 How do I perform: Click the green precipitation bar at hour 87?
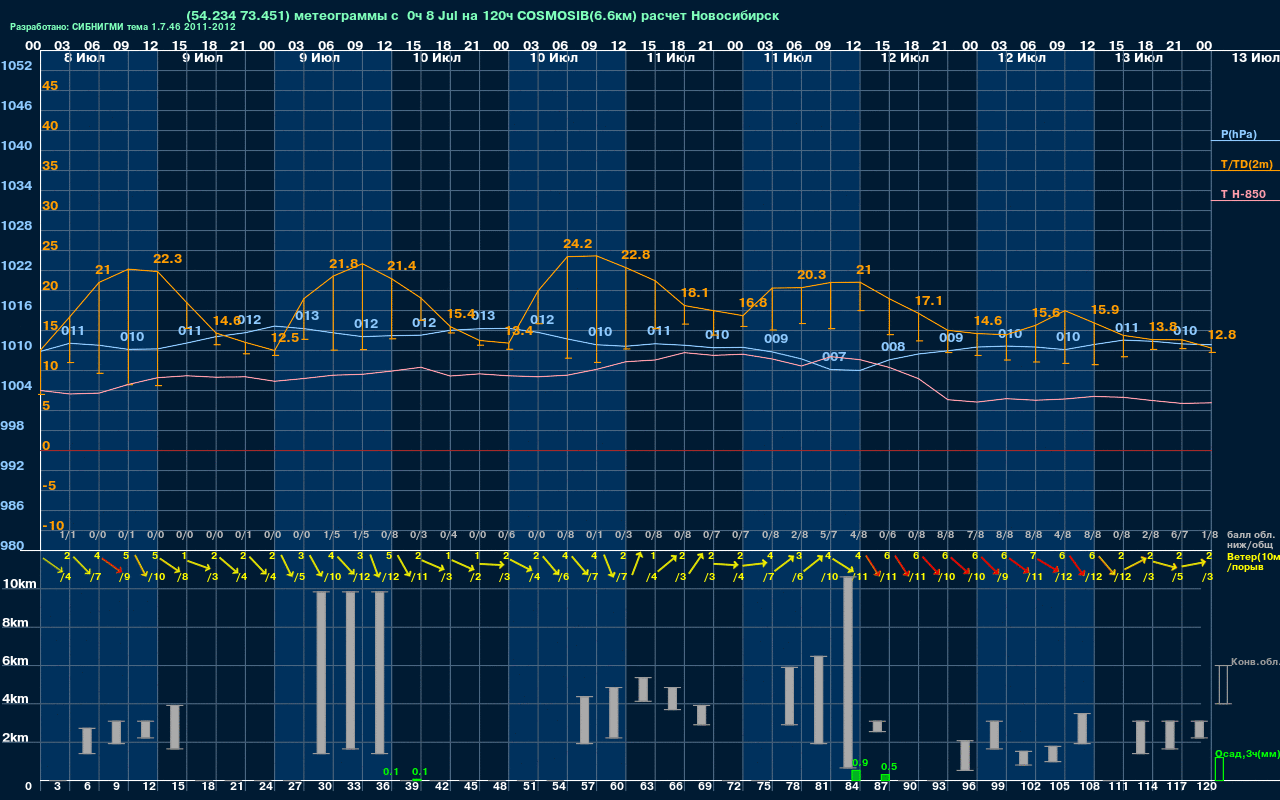point(885,777)
